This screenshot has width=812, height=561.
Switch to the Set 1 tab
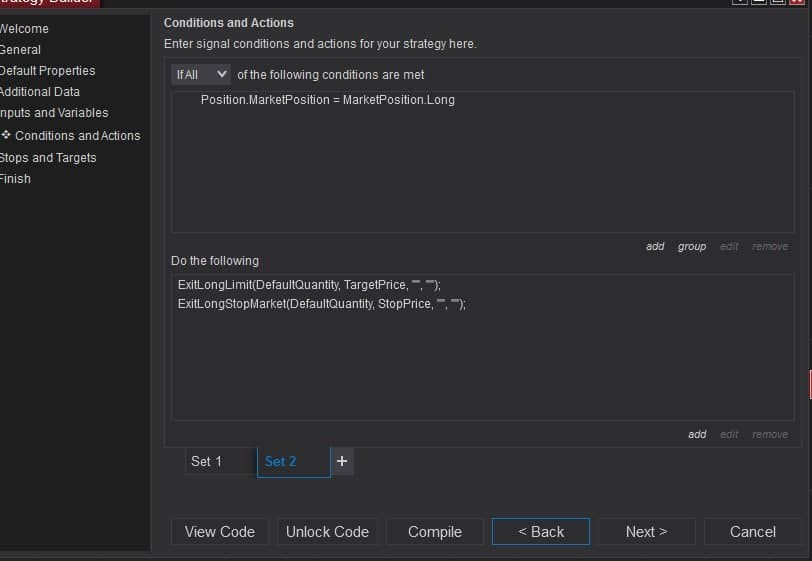pyautogui.click(x=207, y=461)
